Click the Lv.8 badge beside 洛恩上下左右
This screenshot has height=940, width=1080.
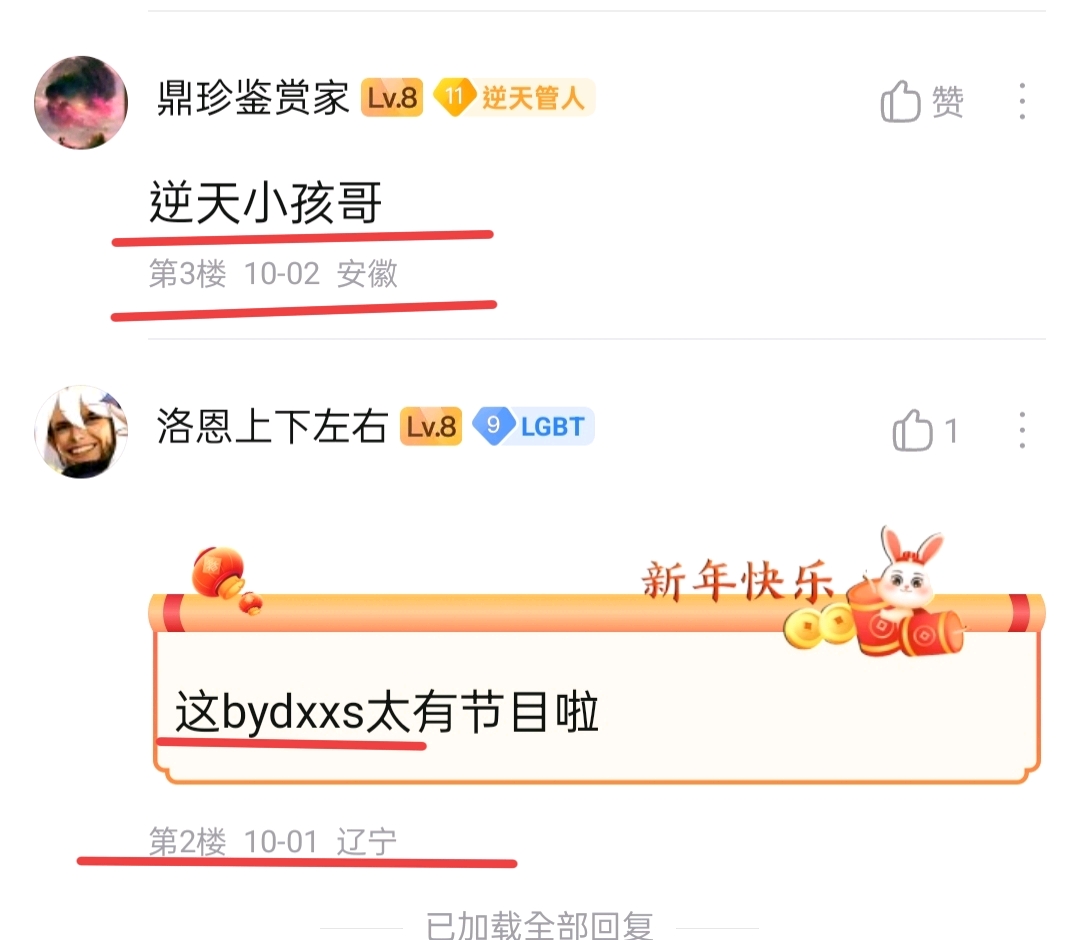click(x=431, y=426)
